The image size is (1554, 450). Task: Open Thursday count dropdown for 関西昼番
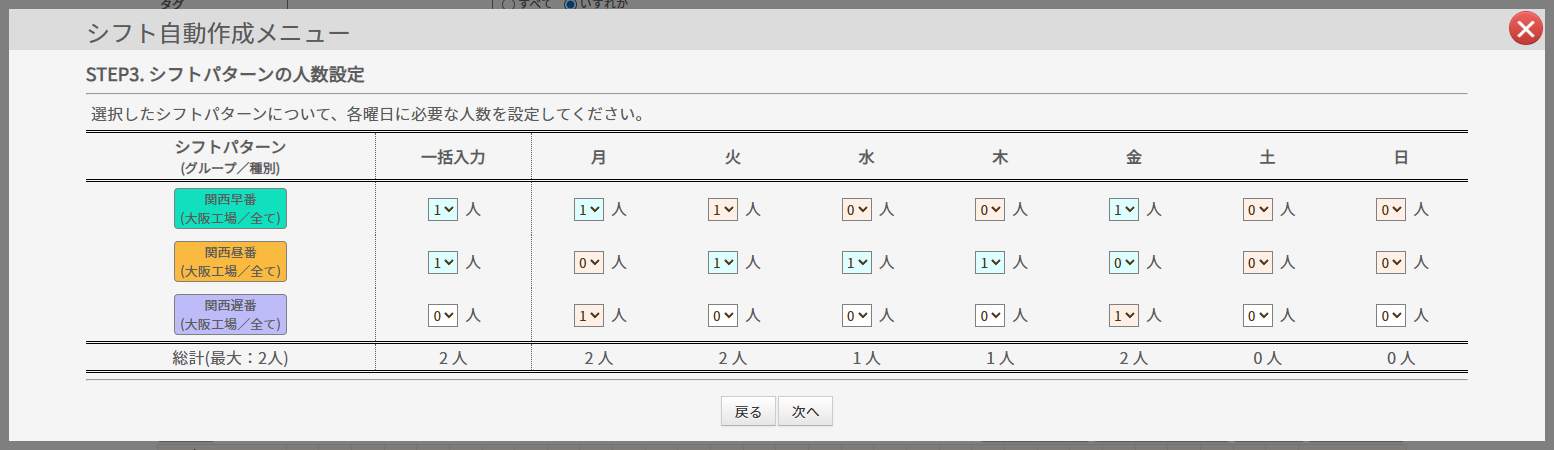[990, 262]
